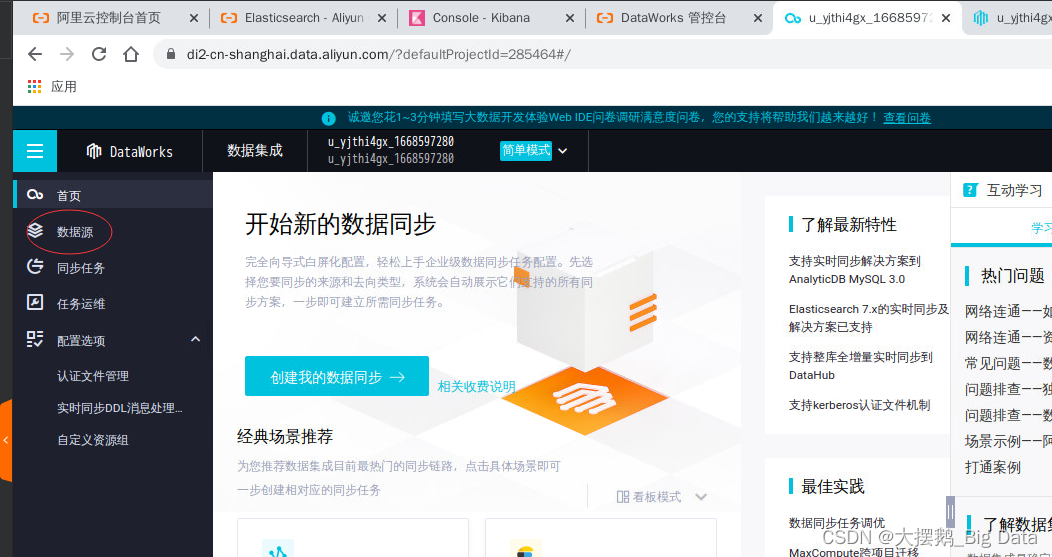Open 认证文件管理 submenu item
The image size is (1052, 557).
93,376
